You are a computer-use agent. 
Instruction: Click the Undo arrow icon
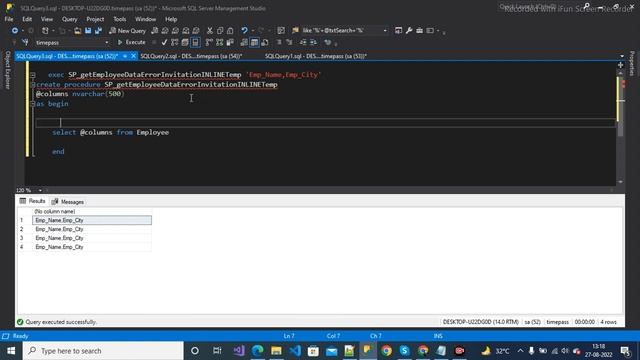(x=244, y=31)
